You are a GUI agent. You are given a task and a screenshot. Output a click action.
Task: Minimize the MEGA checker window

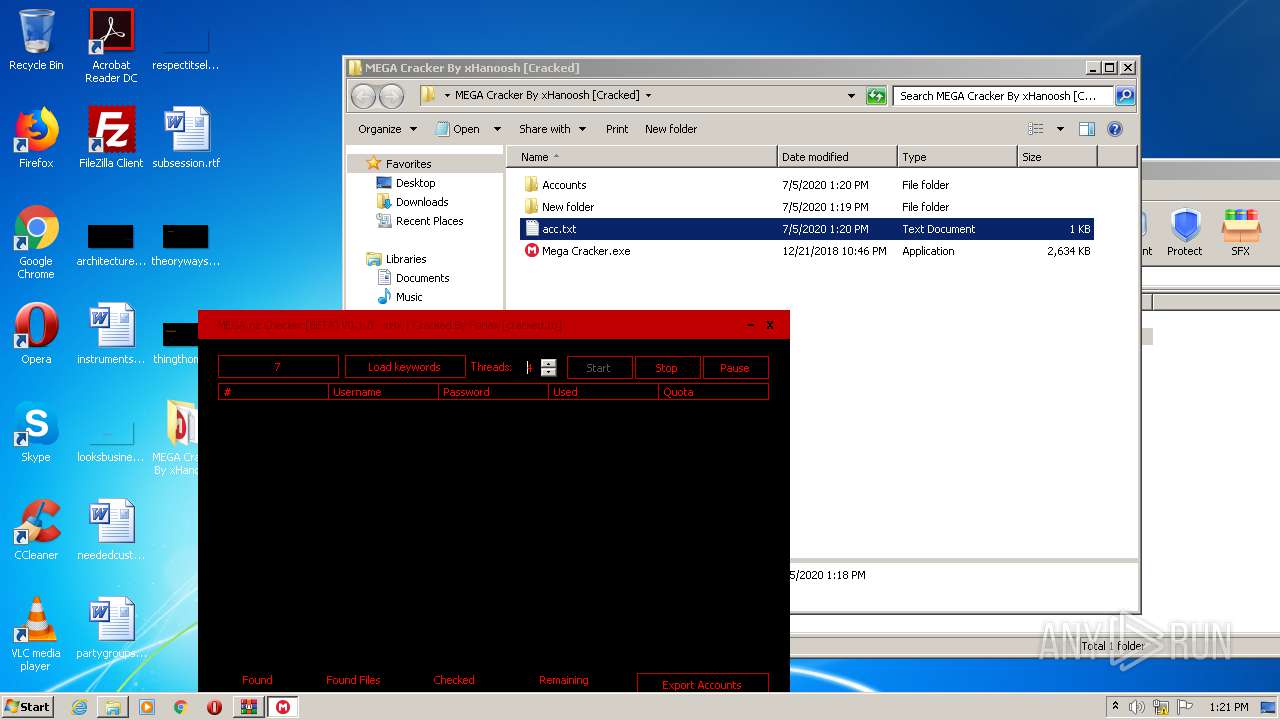751,325
